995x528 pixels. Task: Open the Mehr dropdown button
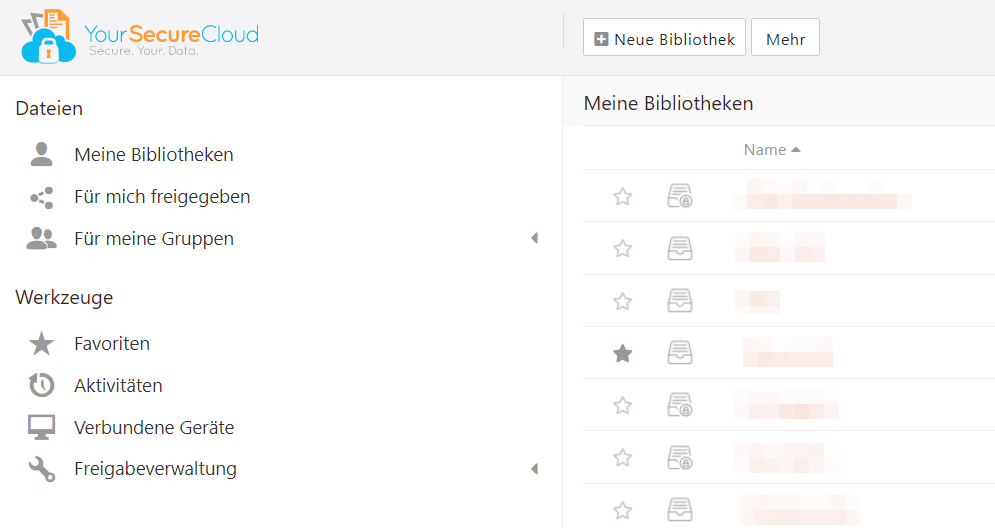pyautogui.click(x=786, y=37)
